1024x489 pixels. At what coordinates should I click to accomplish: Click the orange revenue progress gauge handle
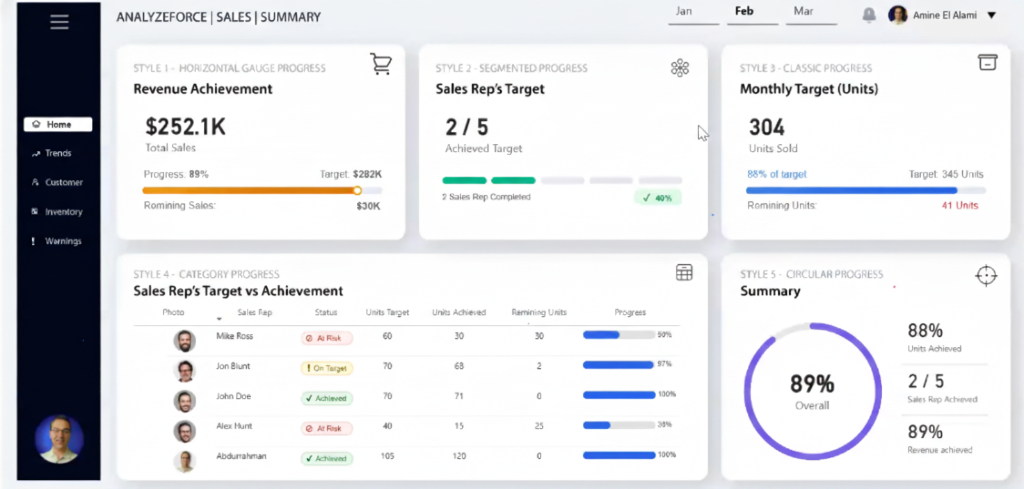(x=357, y=190)
